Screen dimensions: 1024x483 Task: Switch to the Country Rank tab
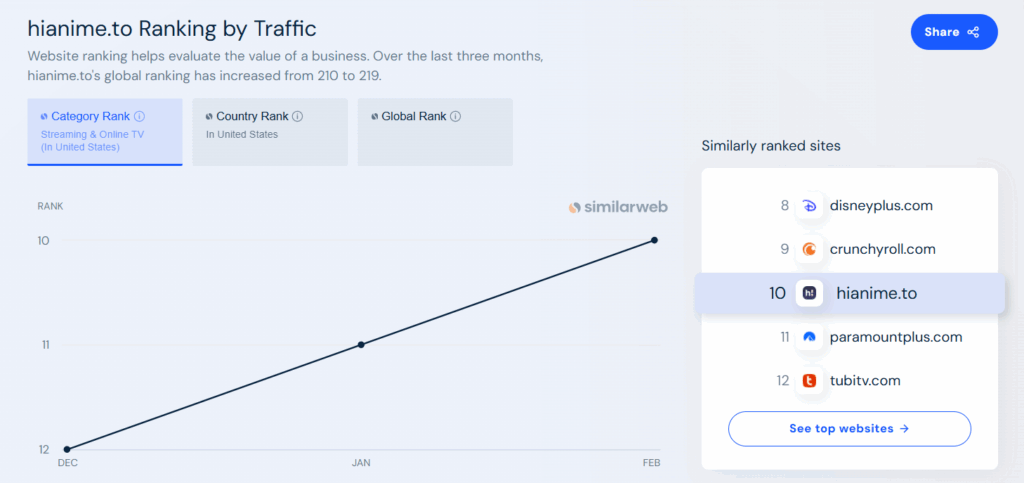point(270,131)
